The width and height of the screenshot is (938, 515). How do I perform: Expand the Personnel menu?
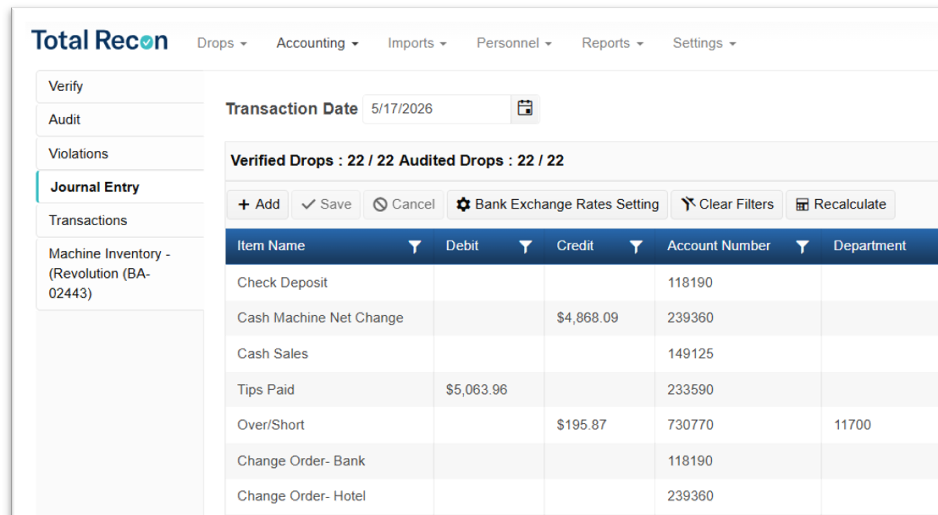click(514, 43)
